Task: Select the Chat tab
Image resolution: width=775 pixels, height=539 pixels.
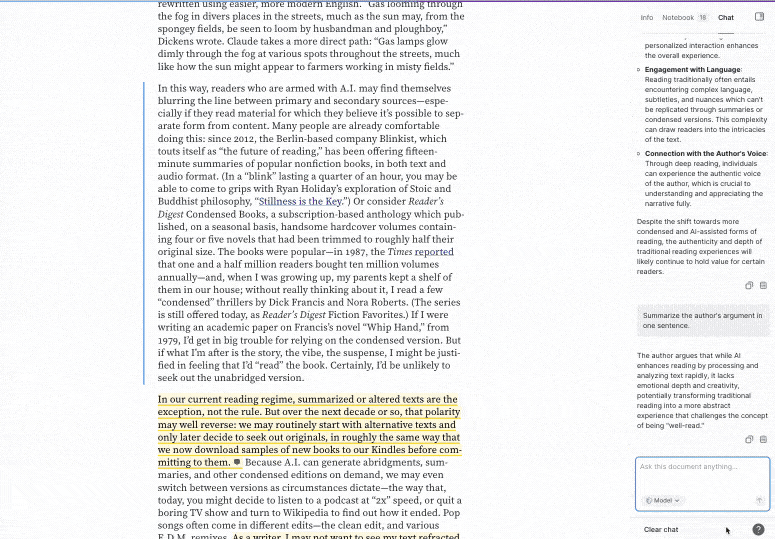Action: coord(726,17)
